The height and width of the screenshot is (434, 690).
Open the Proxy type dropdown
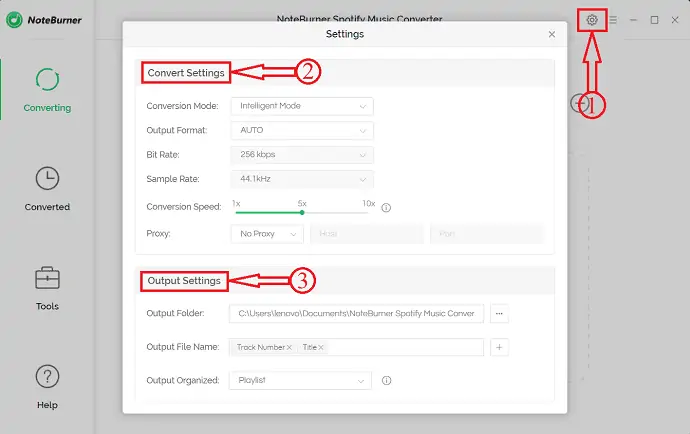coord(267,234)
